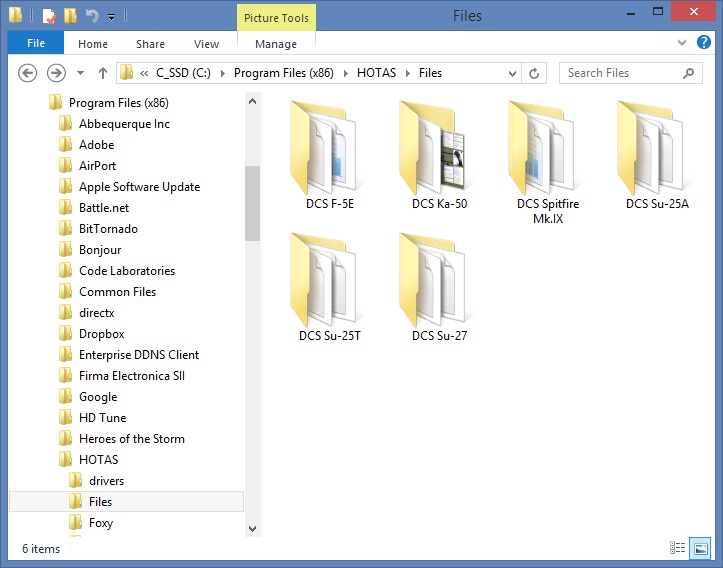Expand the ribbon with the chevron

683,43
